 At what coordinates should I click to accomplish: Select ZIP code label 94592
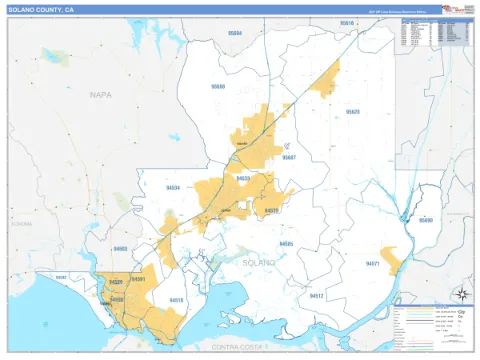(61, 277)
